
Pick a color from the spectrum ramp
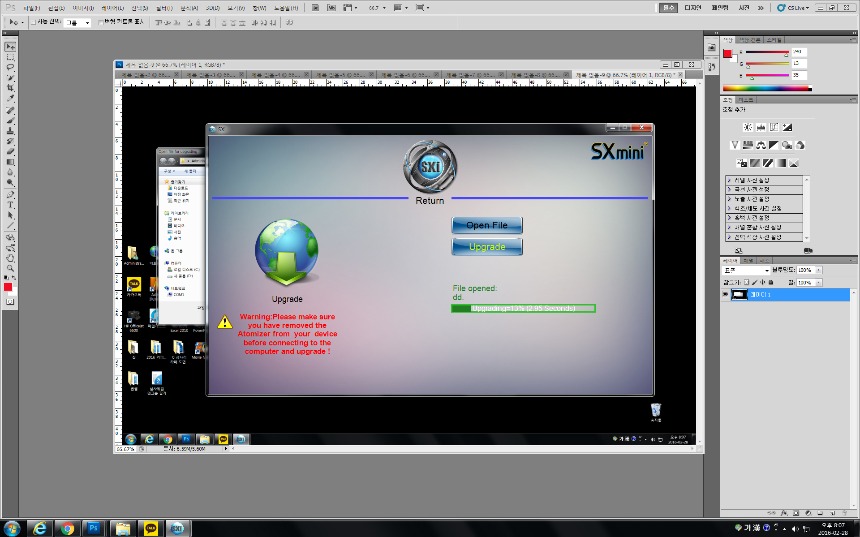point(767,88)
